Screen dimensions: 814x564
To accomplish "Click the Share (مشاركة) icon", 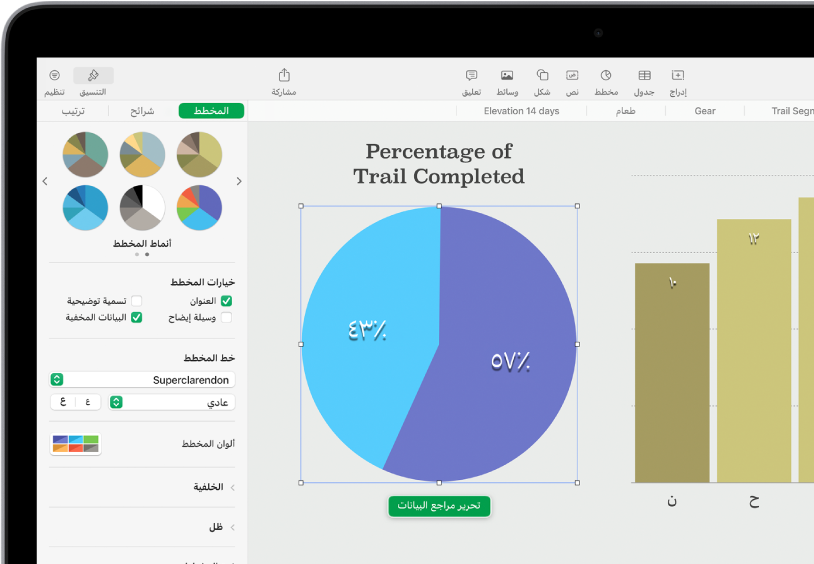I will pyautogui.click(x=283, y=81).
